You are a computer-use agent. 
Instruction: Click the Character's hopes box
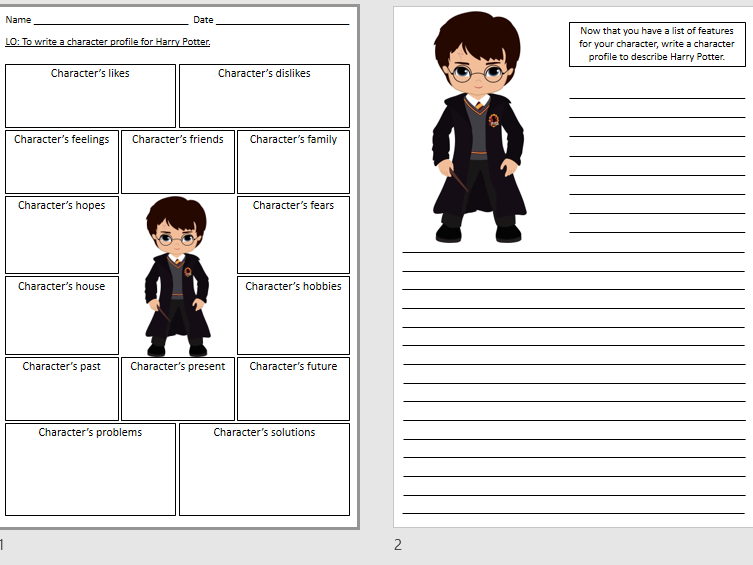[x=61, y=235]
